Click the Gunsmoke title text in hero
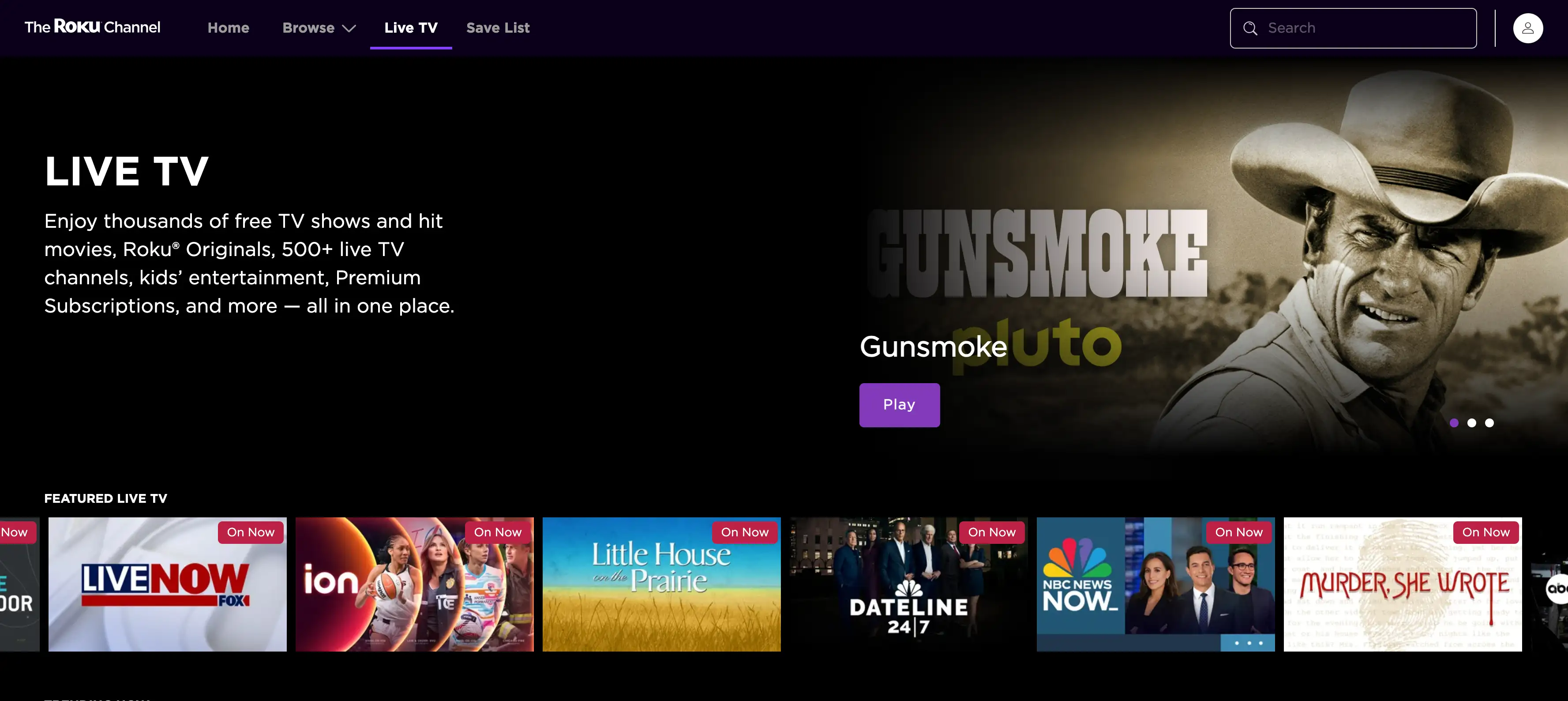 933,347
